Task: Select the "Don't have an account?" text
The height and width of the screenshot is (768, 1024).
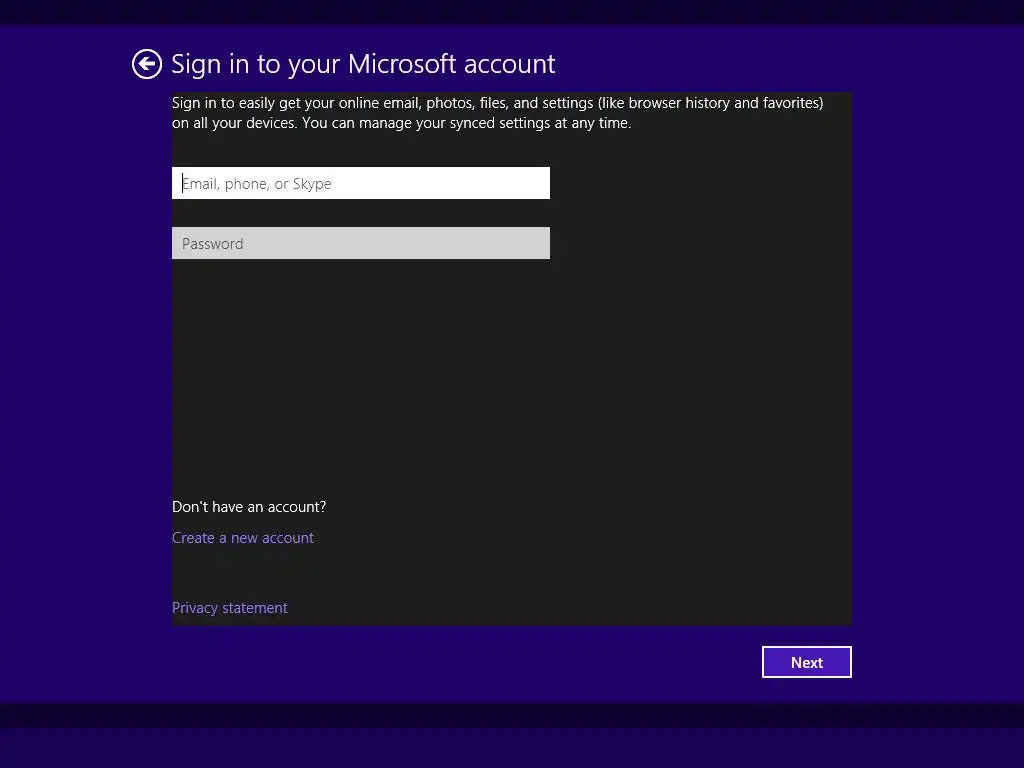Action: click(x=249, y=507)
